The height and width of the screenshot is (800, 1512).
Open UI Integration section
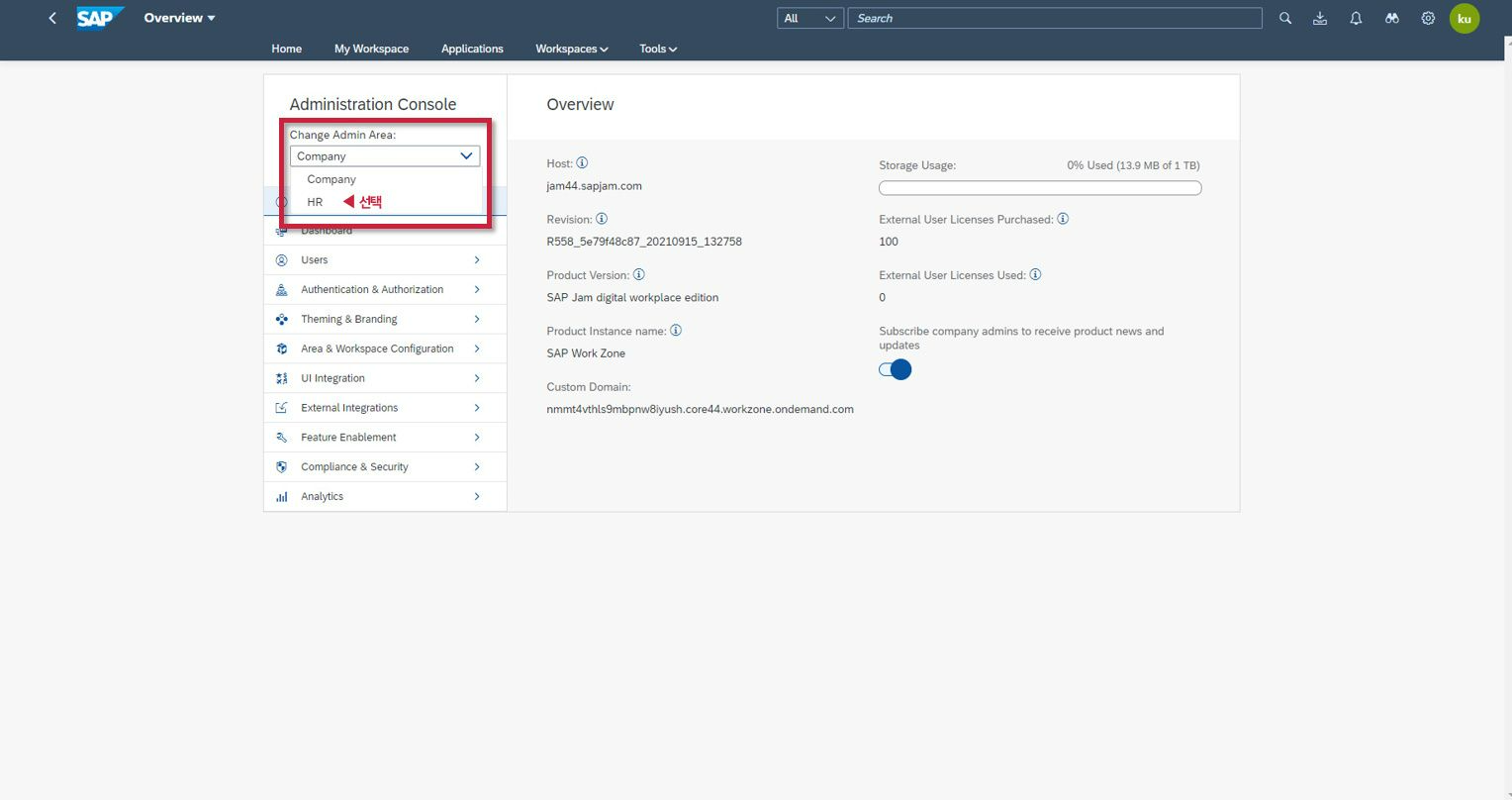385,378
